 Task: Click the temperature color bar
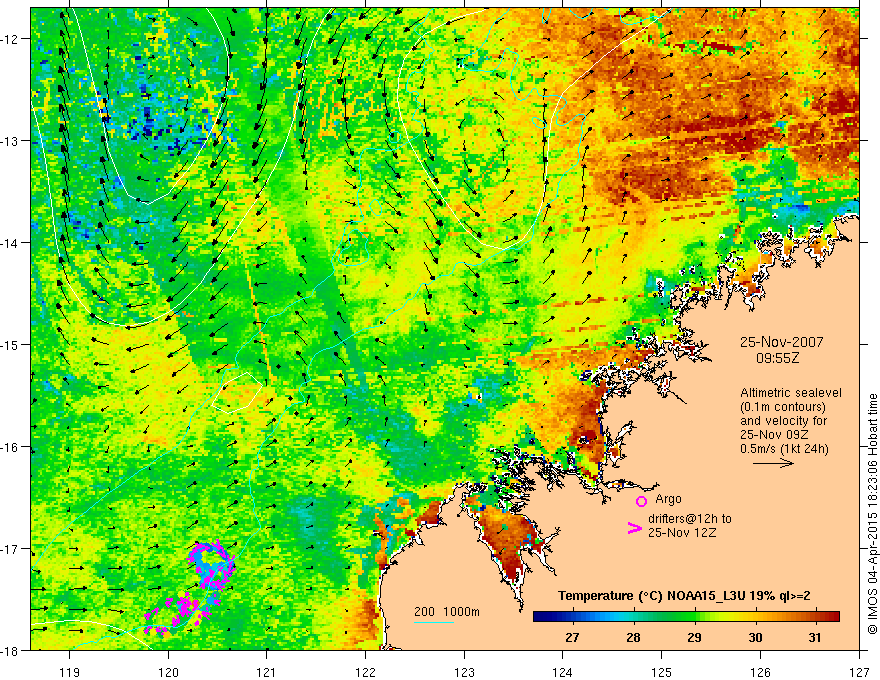coord(686,616)
